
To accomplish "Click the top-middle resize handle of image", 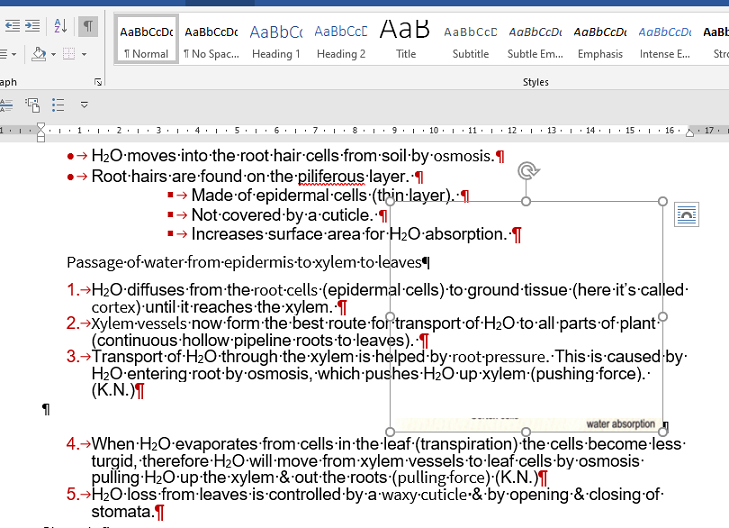I will 526,201.
